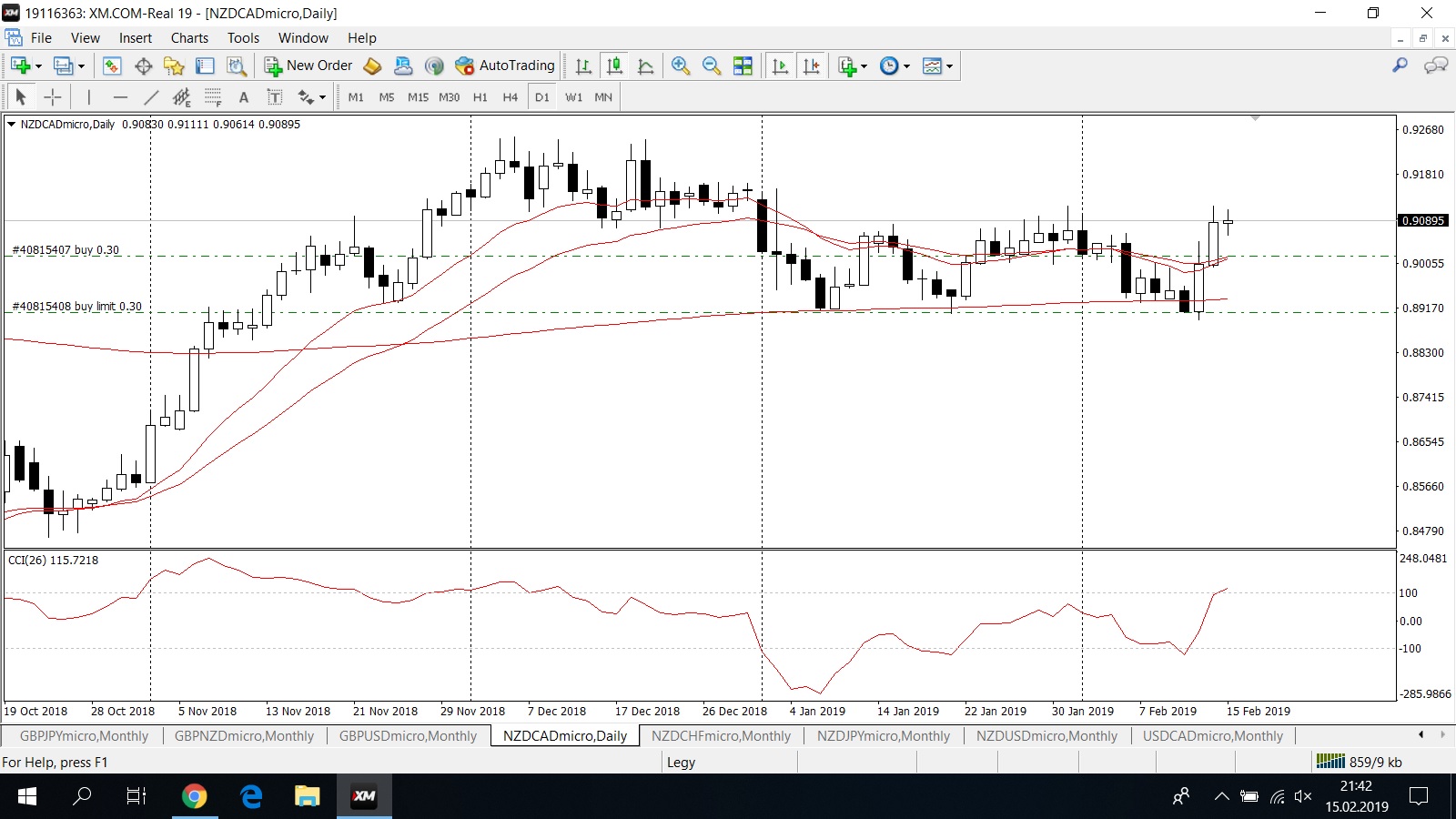Open the indicators list dropdown
This screenshot has height=819, width=1456.
click(852, 66)
